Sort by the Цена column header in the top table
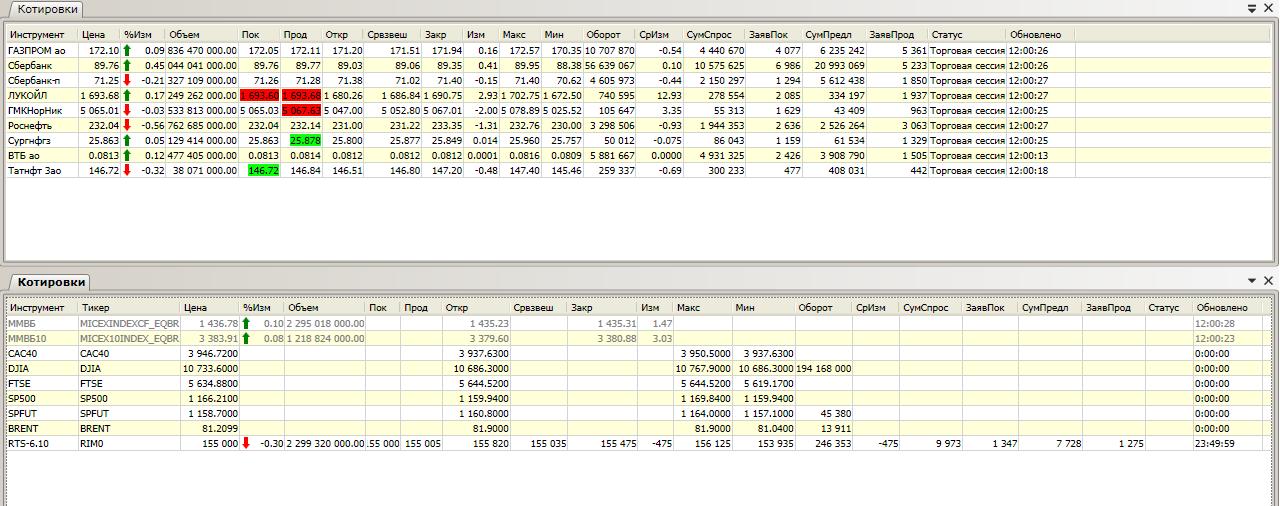 coord(93,34)
